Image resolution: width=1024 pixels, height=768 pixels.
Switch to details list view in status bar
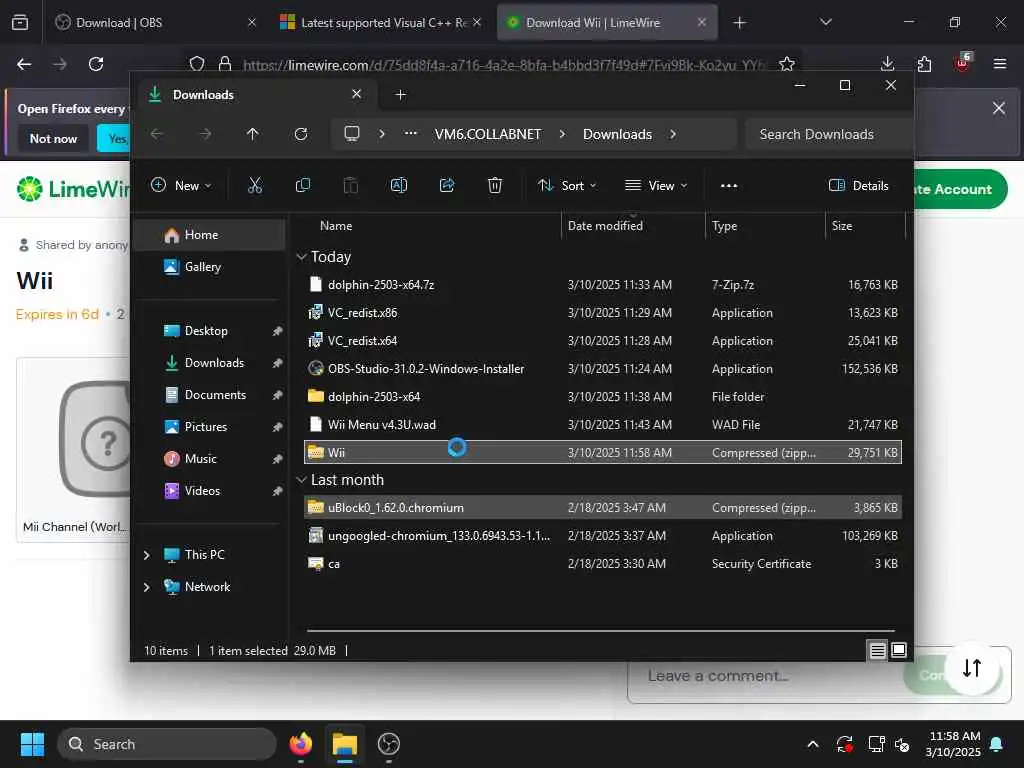pos(878,650)
